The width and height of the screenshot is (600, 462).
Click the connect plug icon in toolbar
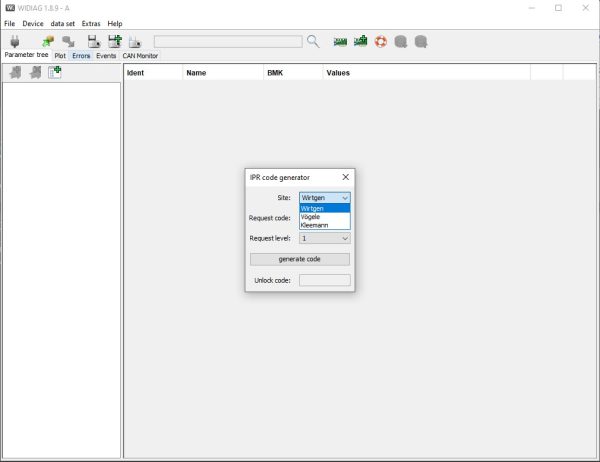click(15, 41)
